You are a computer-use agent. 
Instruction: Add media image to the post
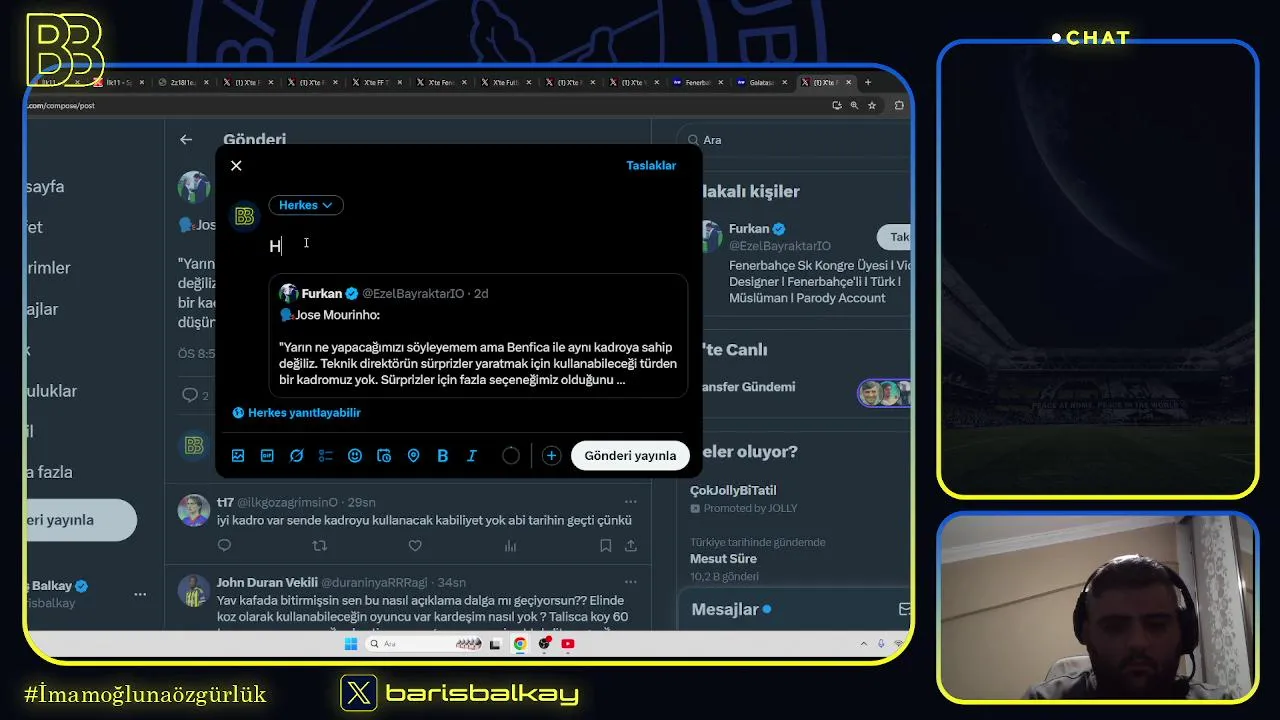(238, 456)
